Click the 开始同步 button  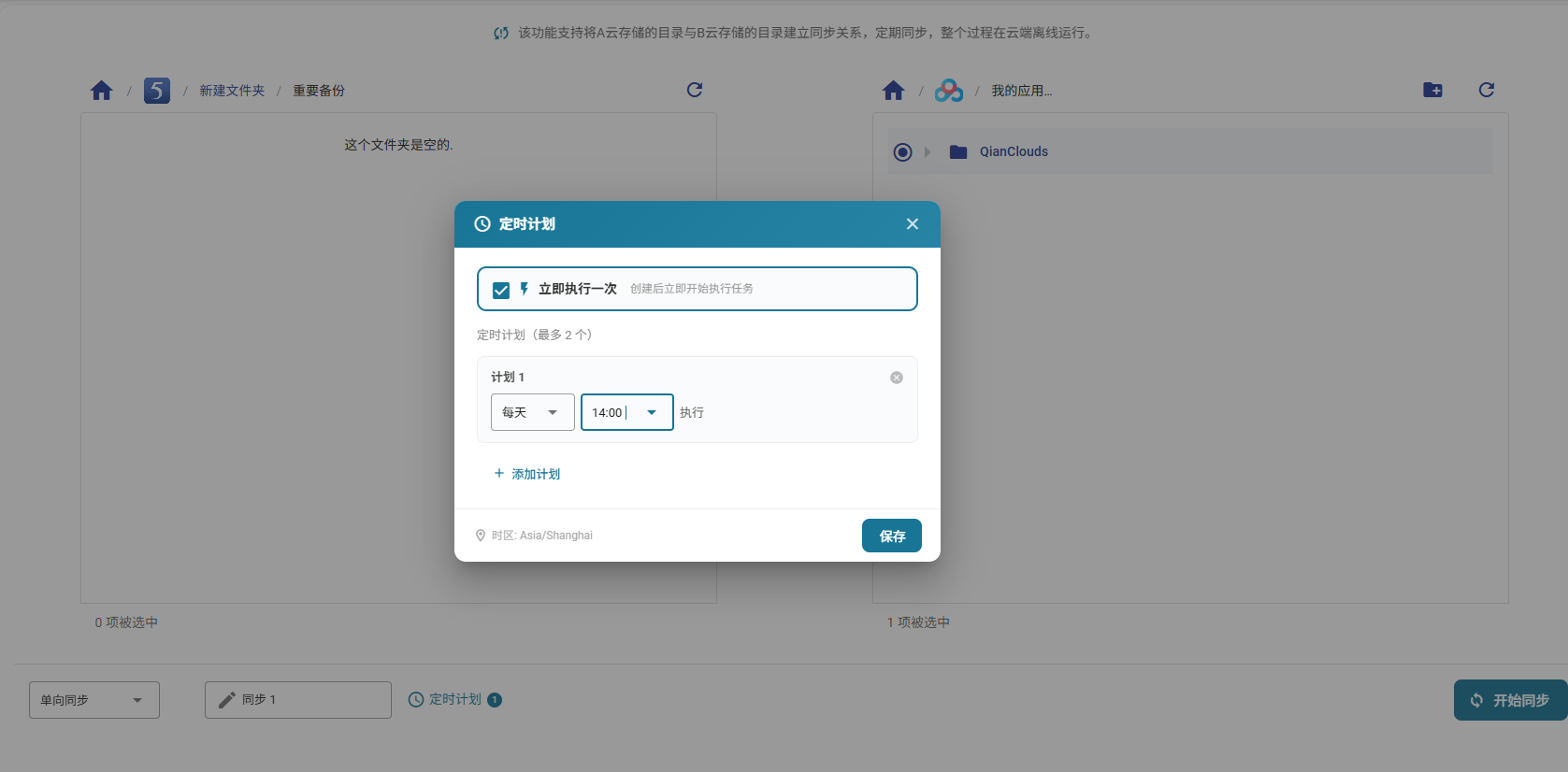click(x=1511, y=700)
